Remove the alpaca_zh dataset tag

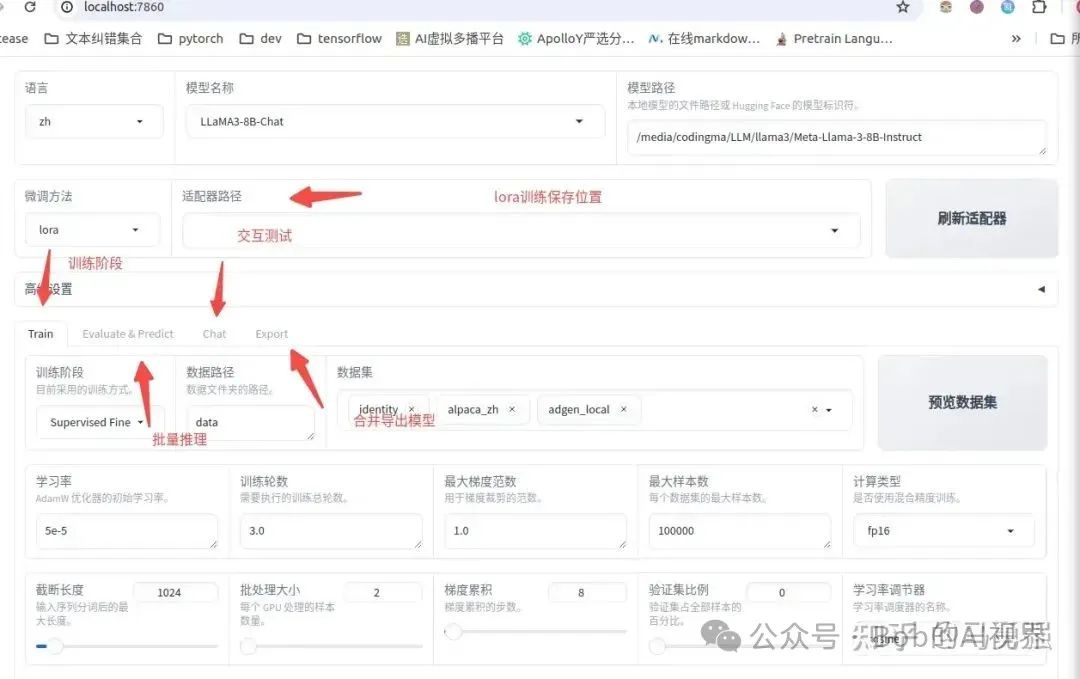(x=512, y=409)
